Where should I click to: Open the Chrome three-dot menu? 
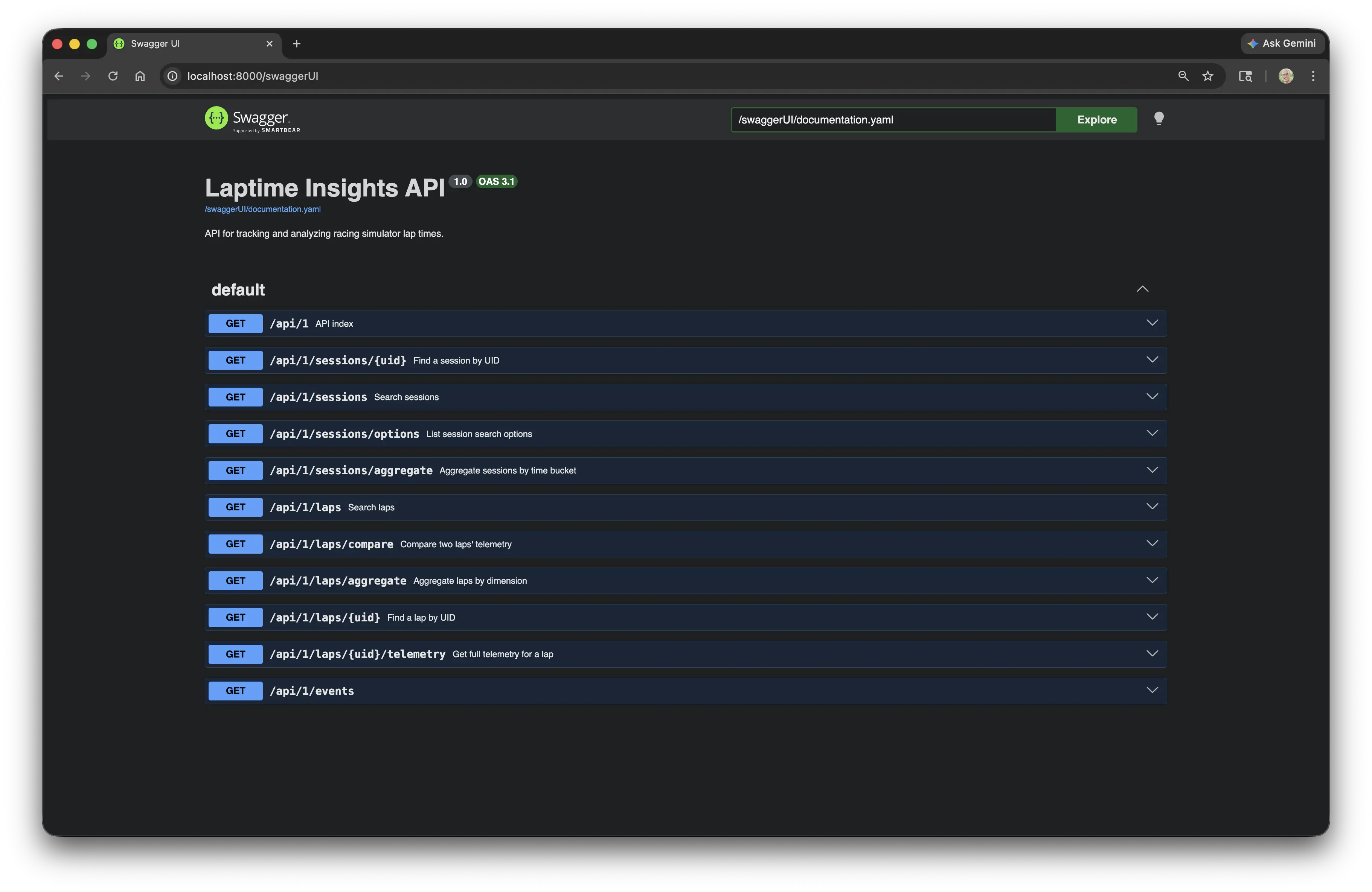(1313, 76)
